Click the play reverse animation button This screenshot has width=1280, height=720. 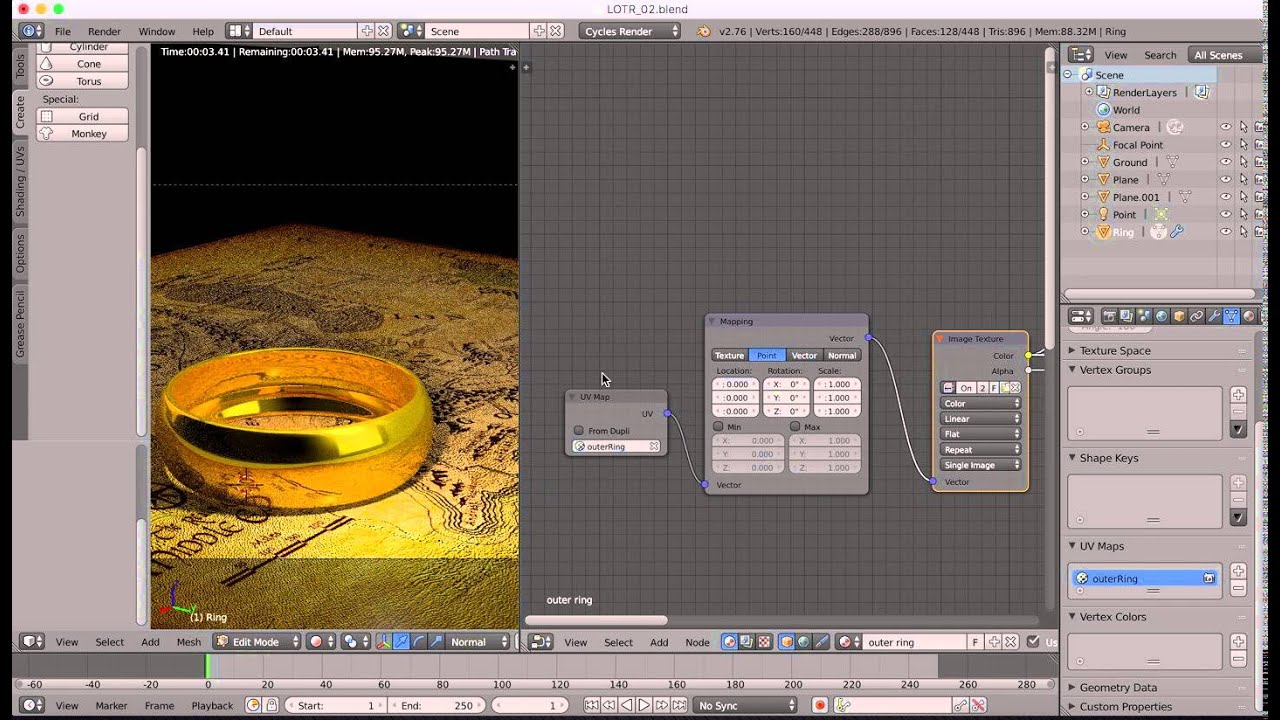(627, 705)
